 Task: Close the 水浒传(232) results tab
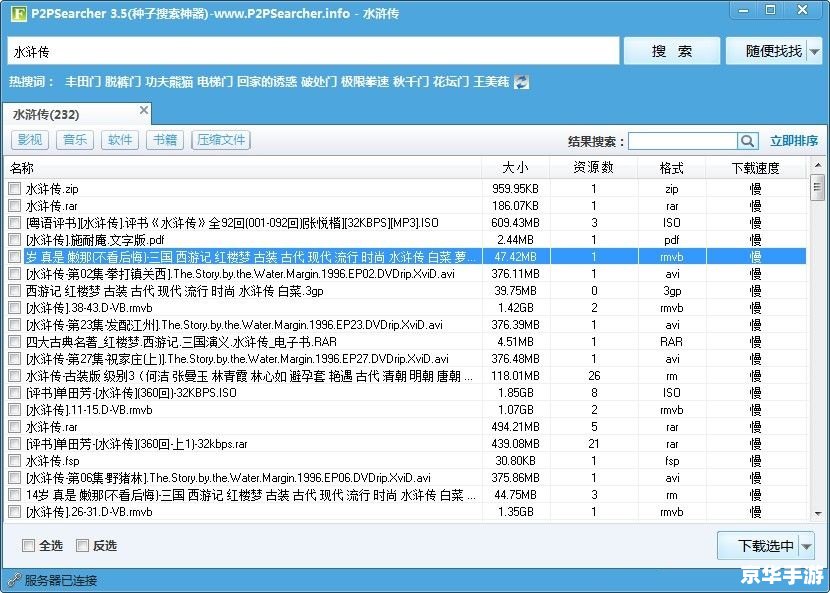pyautogui.click(x=143, y=110)
